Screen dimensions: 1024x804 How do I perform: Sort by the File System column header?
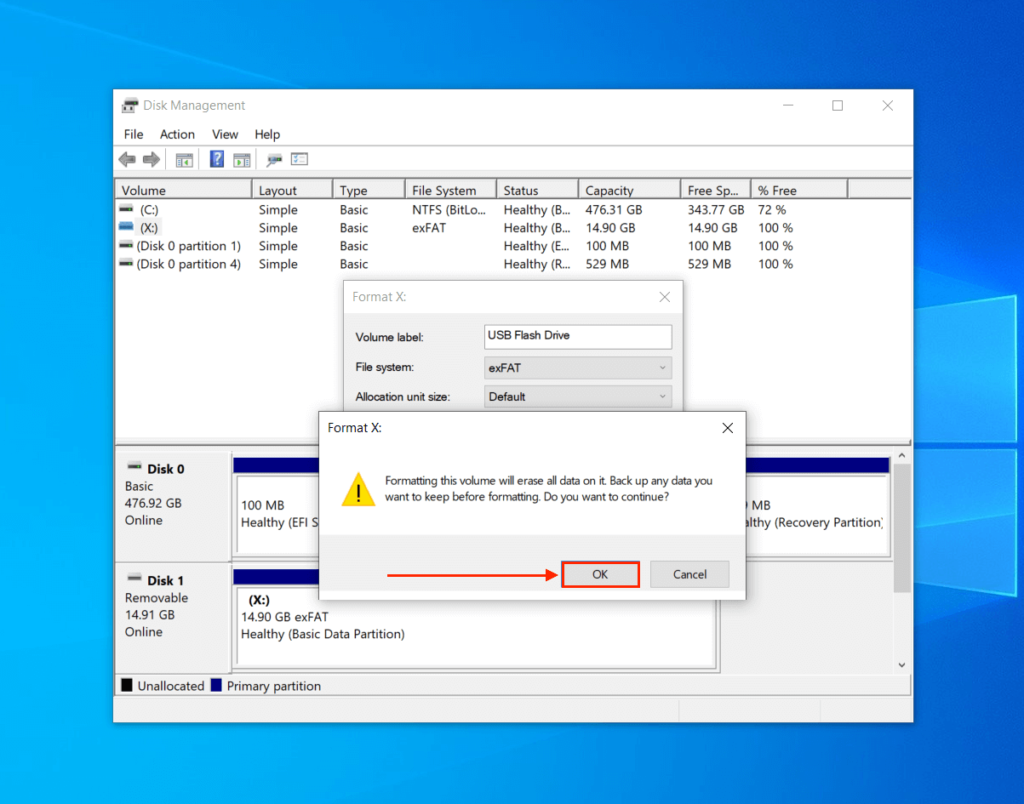pyautogui.click(x=451, y=190)
